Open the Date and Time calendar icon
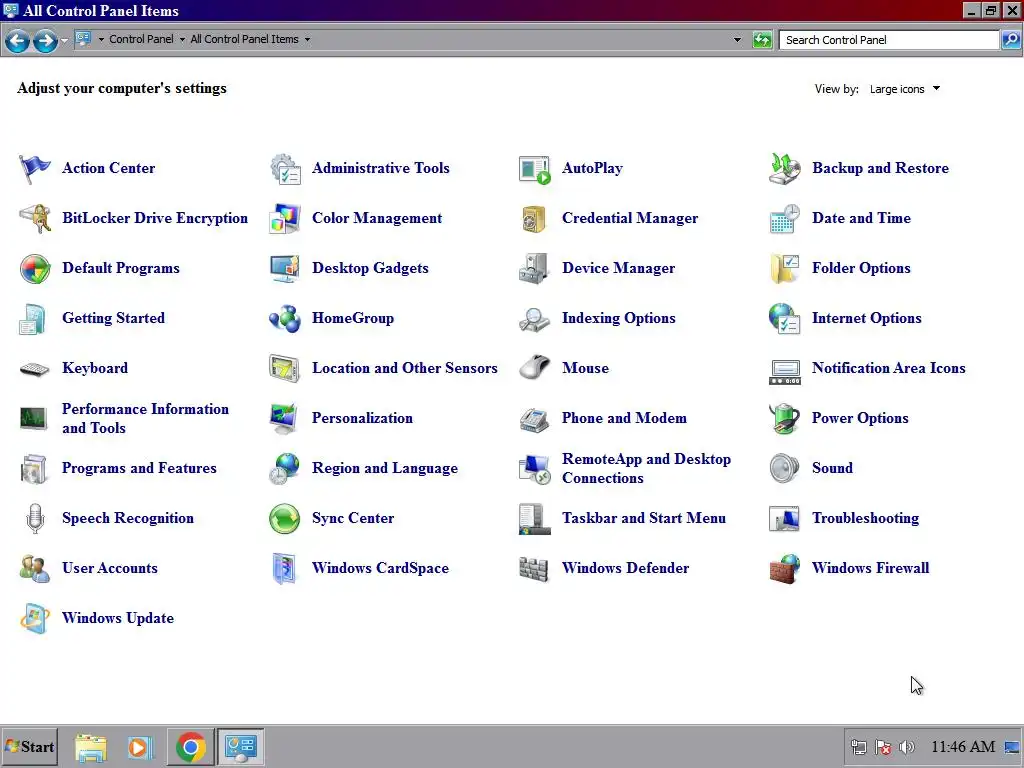 784,218
